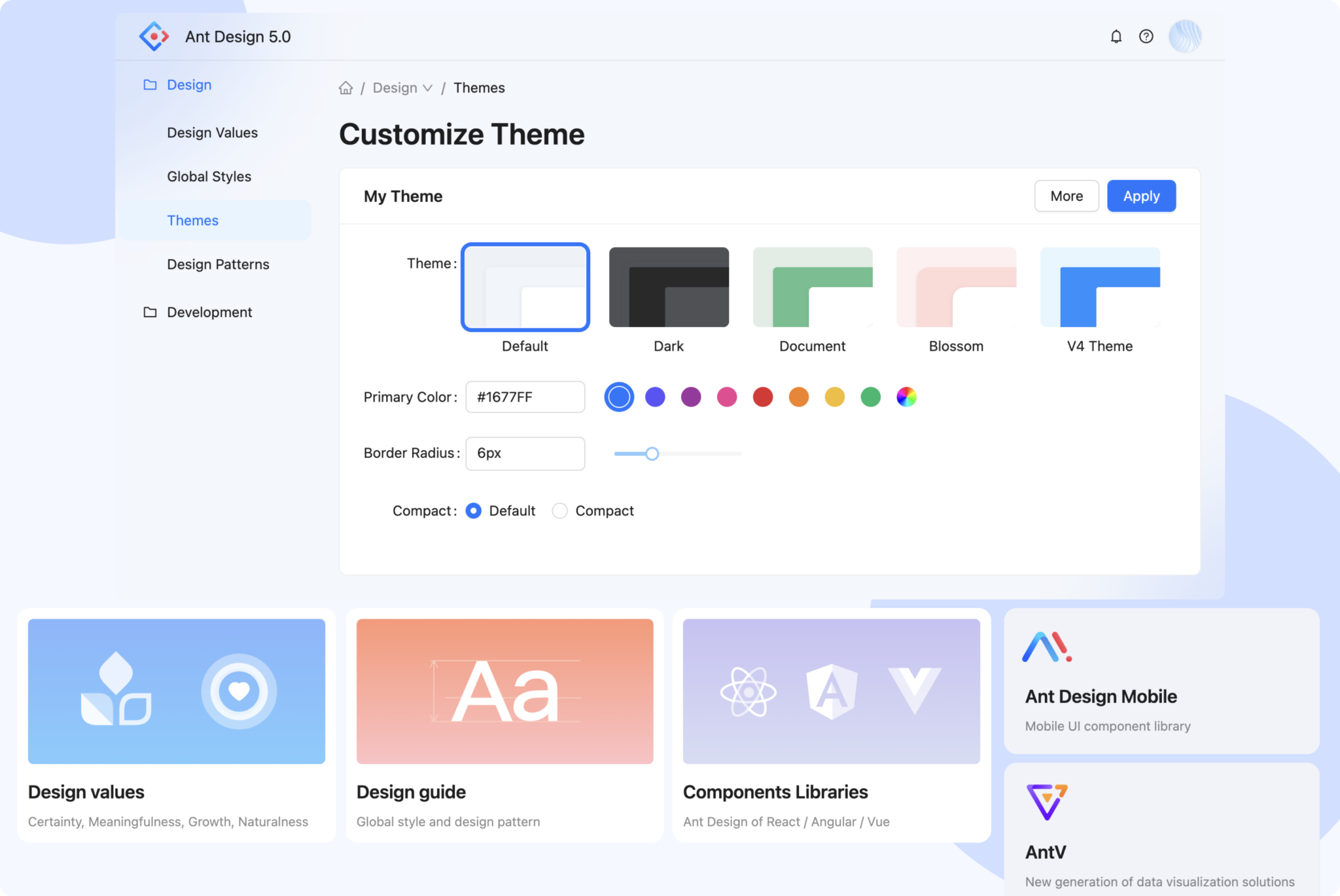Open the Design guide card
This screenshot has height=896, width=1340.
[504, 725]
